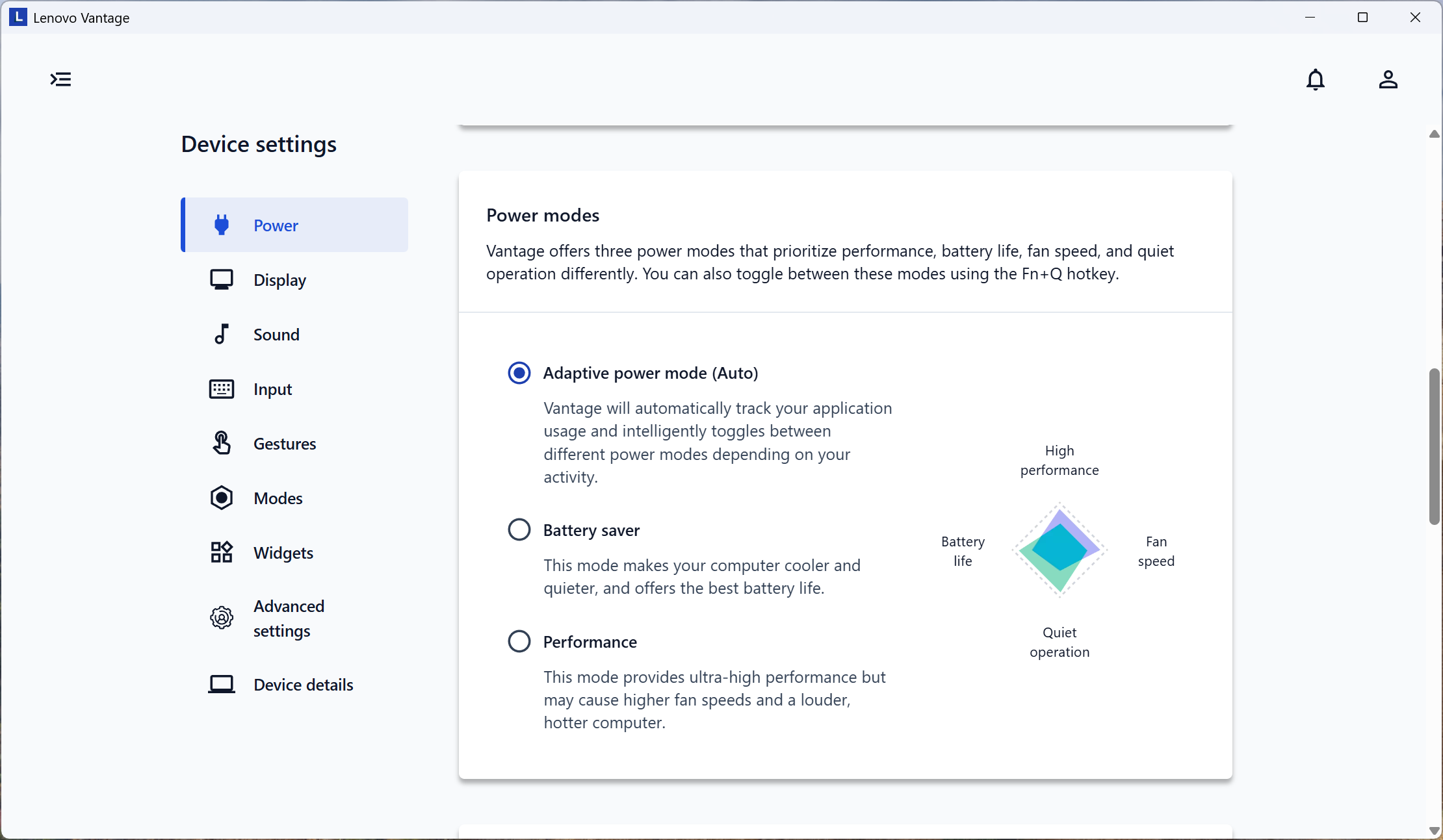Viewport: 1443px width, 840px height.
Task: Click the Input keyboard icon
Action: pos(222,388)
